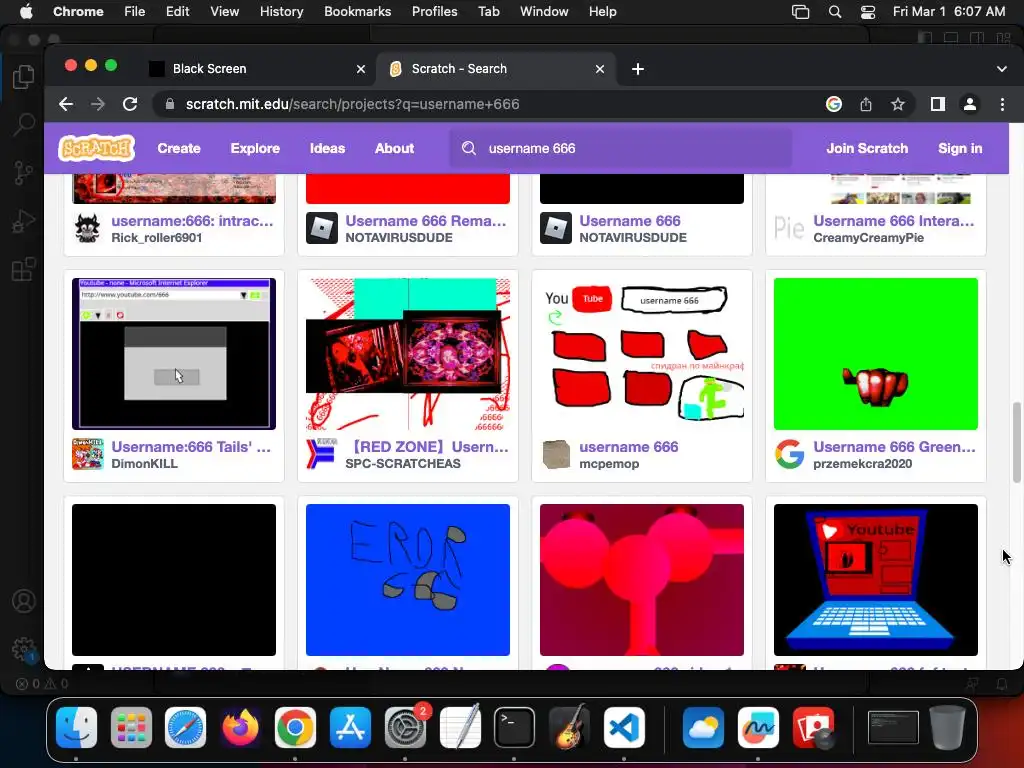Open the Chrome profile icon
This screenshot has height=768, width=1024.
pyautogui.click(x=970, y=104)
